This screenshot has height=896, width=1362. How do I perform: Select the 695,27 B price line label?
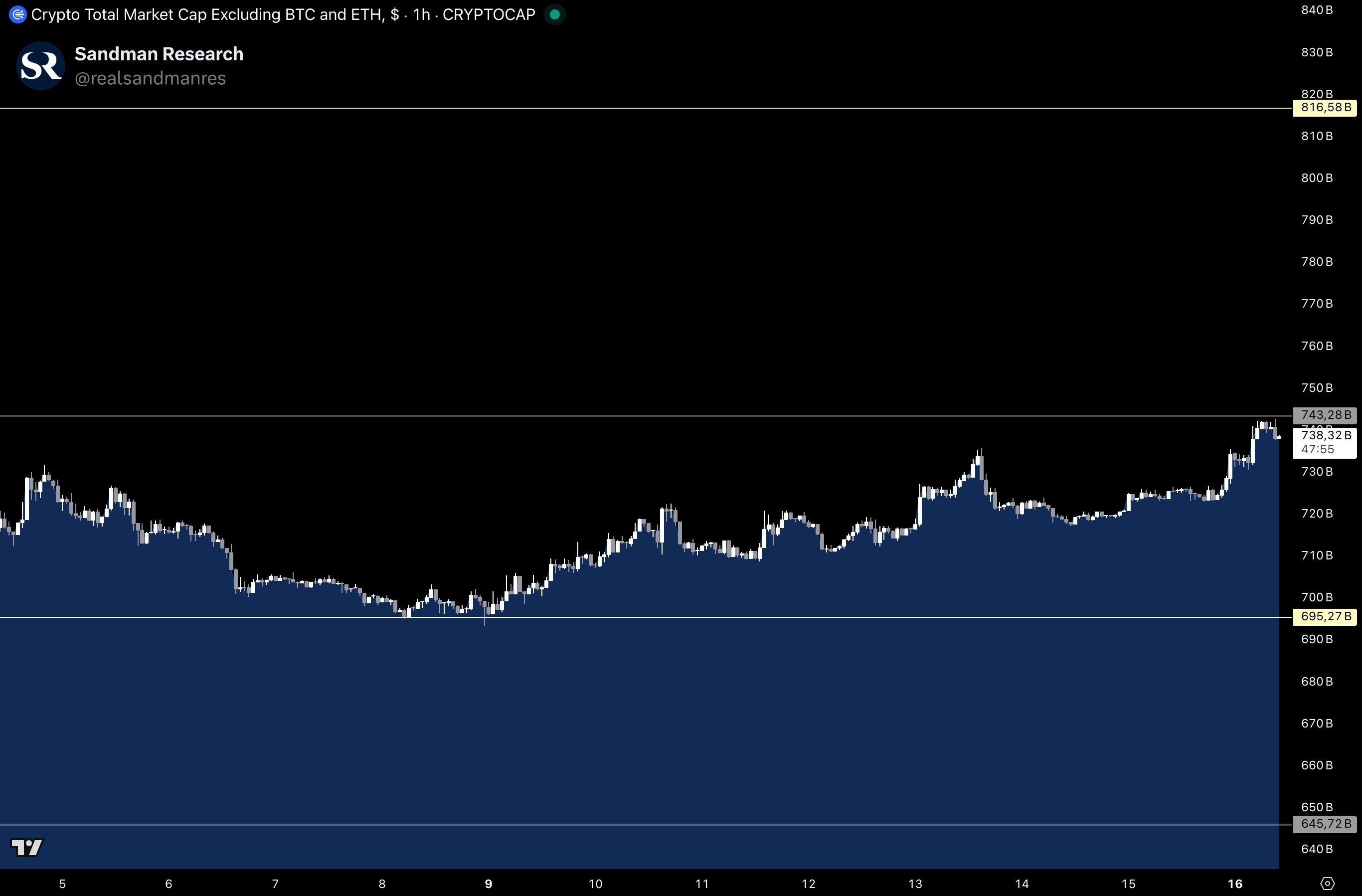coord(1325,617)
